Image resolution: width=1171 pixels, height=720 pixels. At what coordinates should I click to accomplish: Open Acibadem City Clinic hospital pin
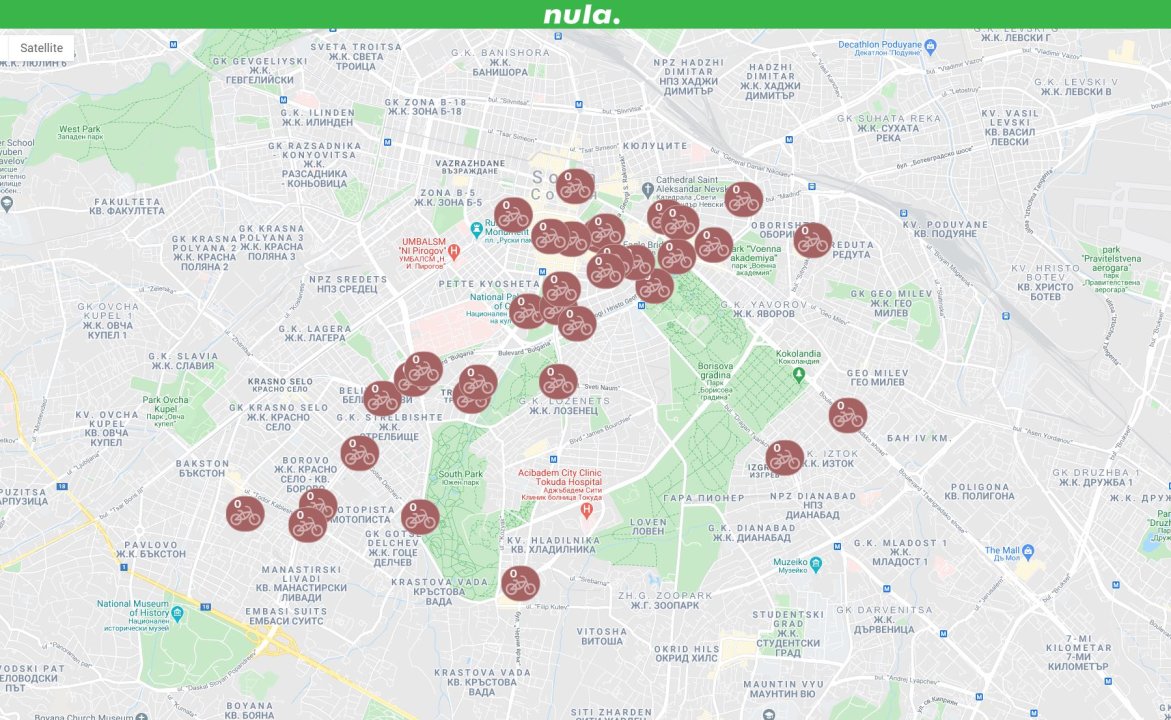tap(587, 510)
